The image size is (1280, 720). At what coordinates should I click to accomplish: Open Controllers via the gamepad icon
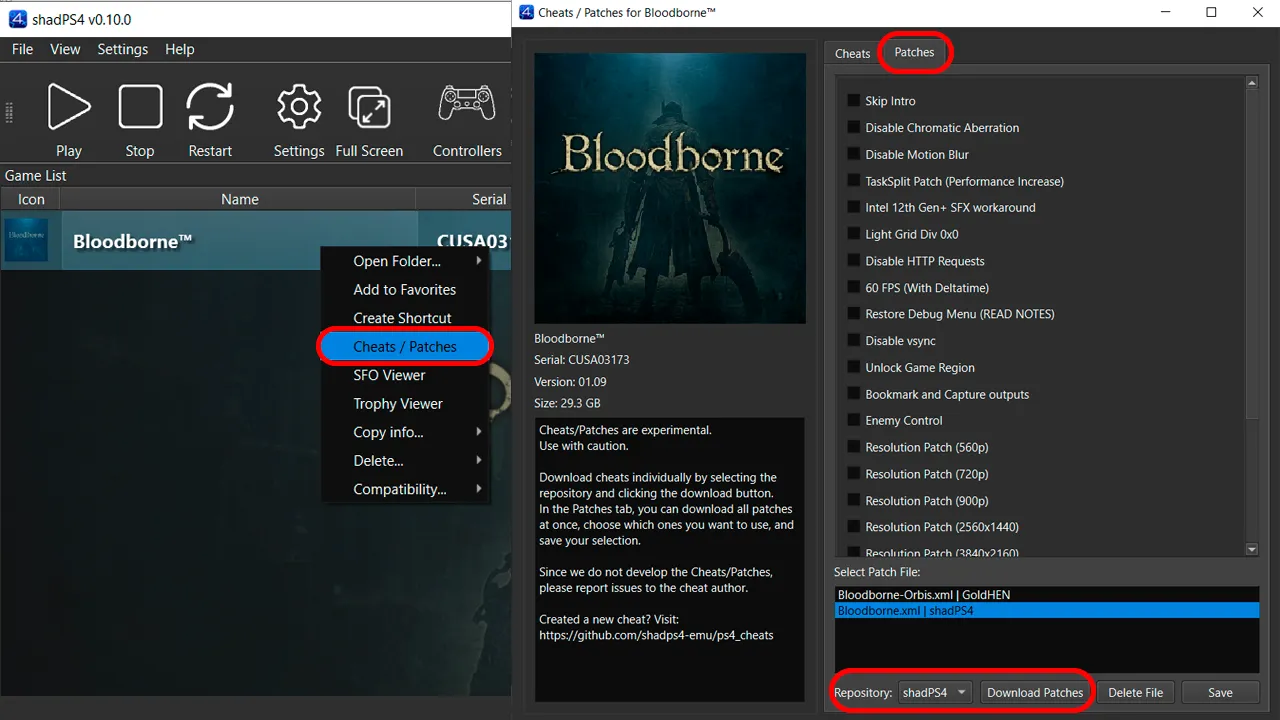click(467, 105)
